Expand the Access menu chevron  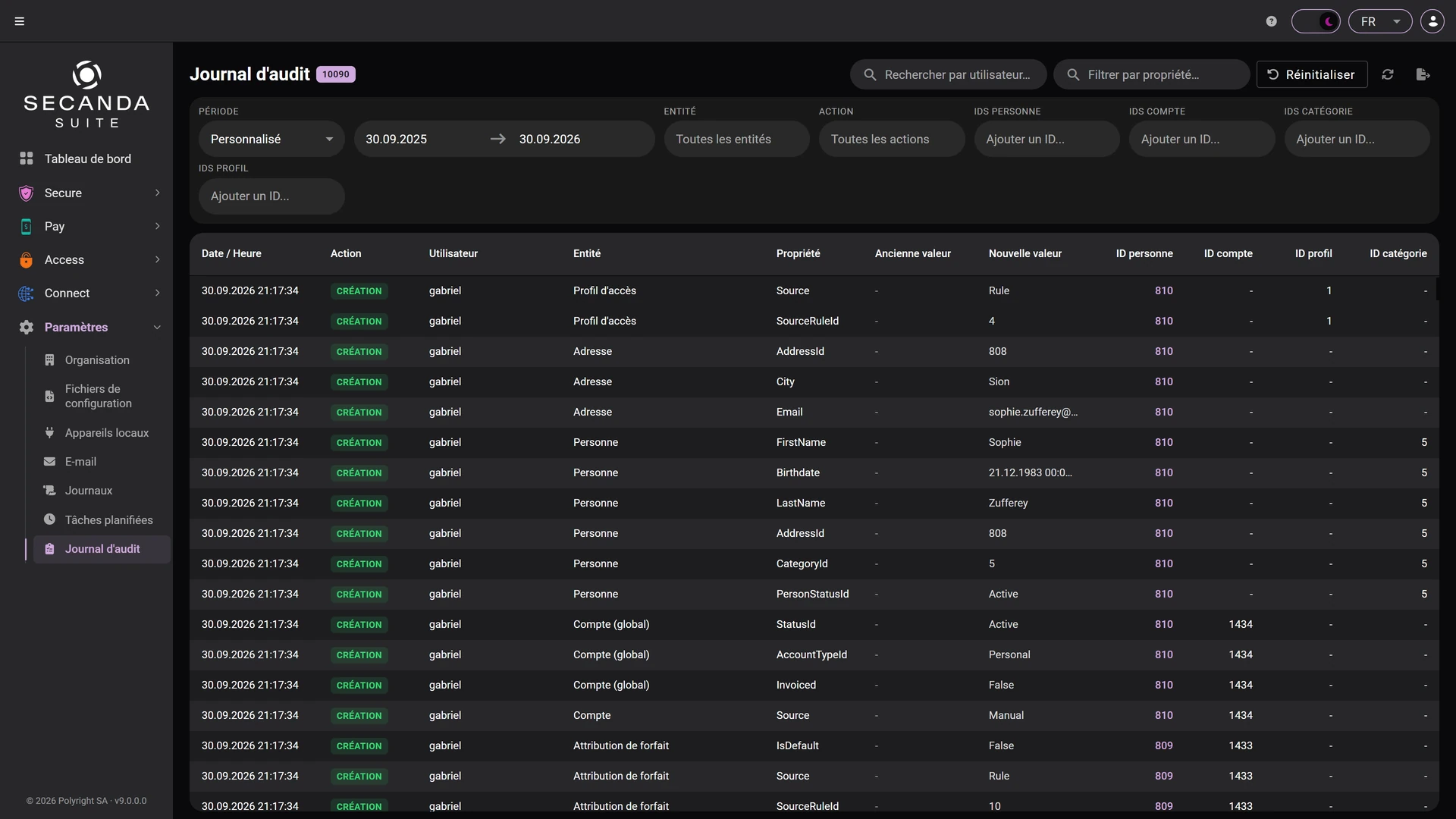pos(157,259)
